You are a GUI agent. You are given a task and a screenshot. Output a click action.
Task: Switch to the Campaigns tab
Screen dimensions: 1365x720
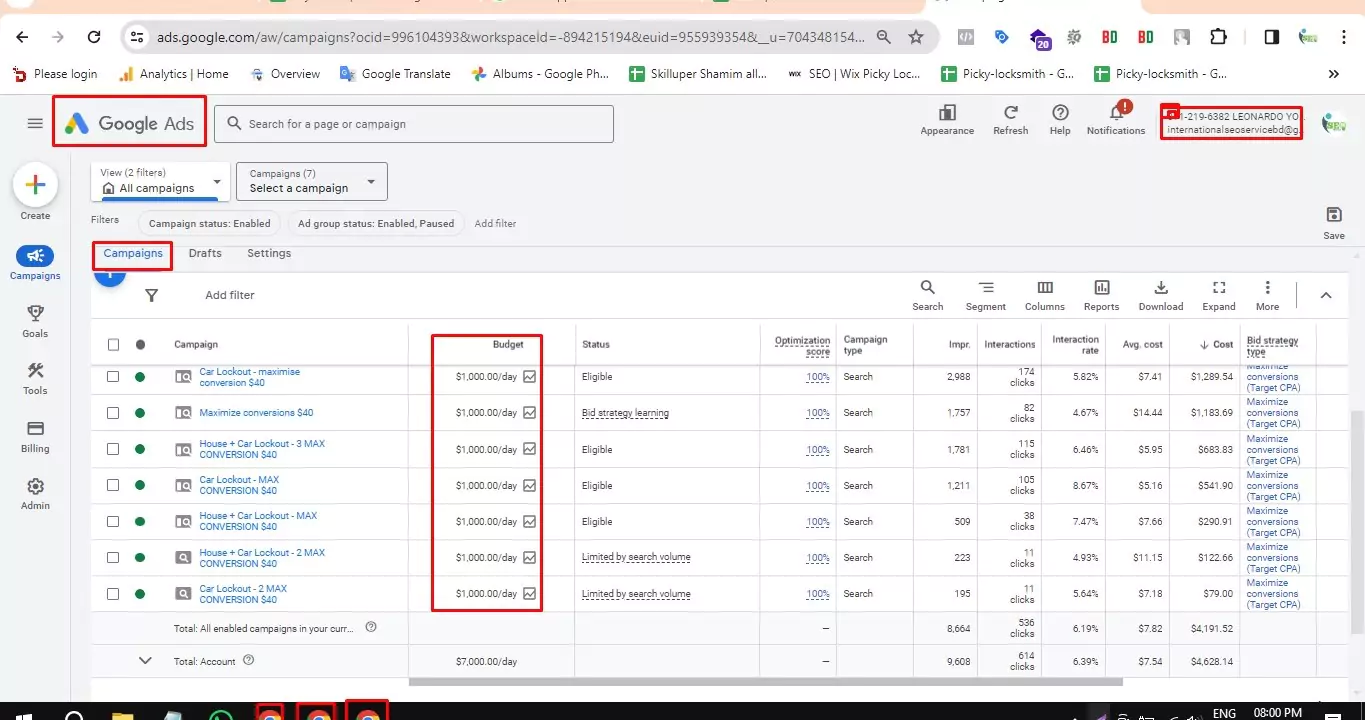pos(133,253)
